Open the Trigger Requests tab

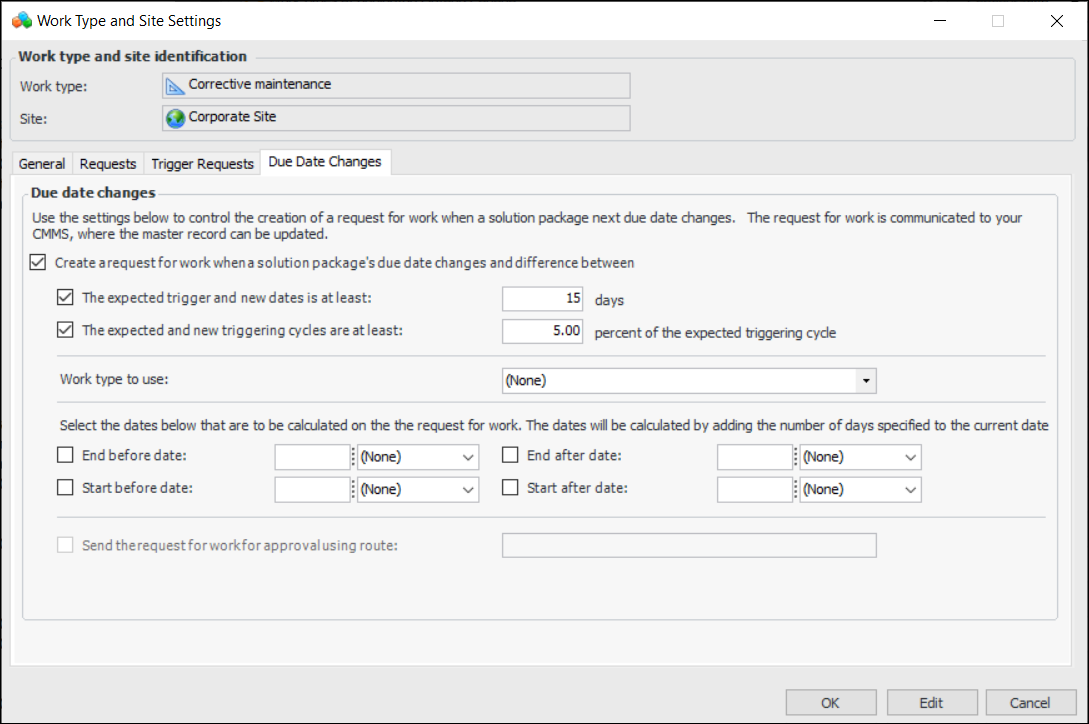click(x=202, y=164)
